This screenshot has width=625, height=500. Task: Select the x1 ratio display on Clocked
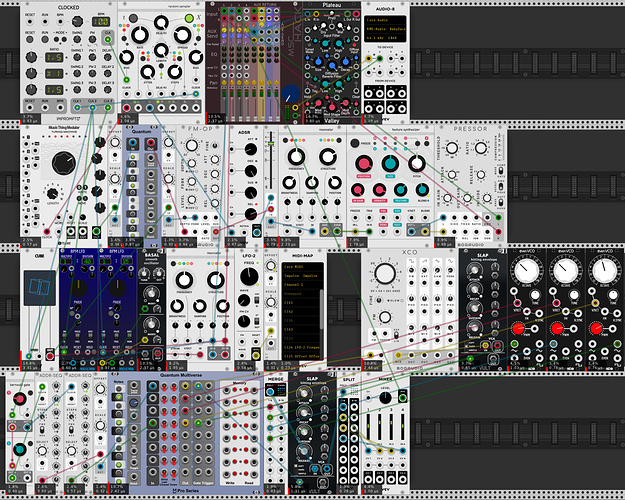pyautogui.click(x=53, y=74)
